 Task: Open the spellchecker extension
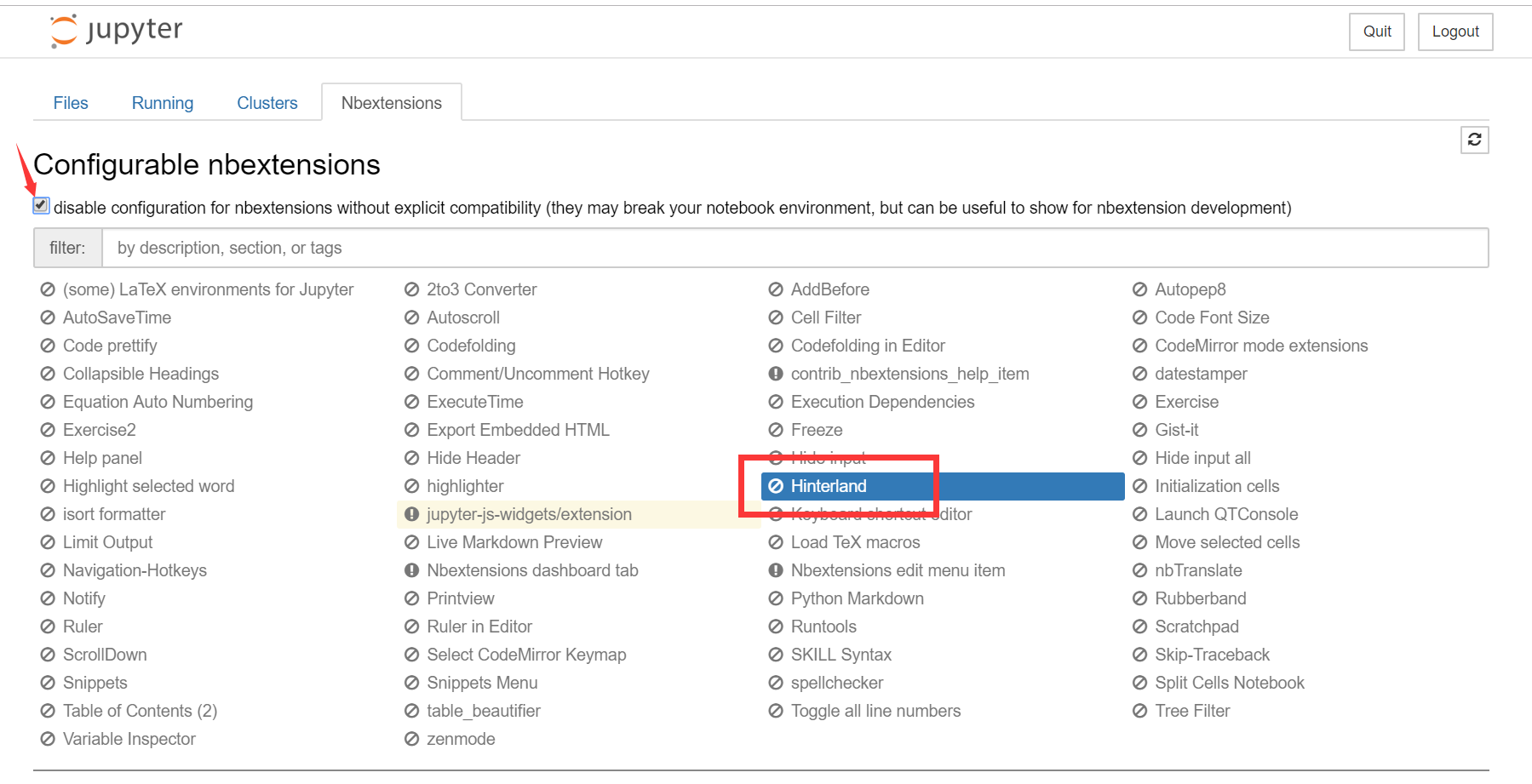click(x=837, y=682)
